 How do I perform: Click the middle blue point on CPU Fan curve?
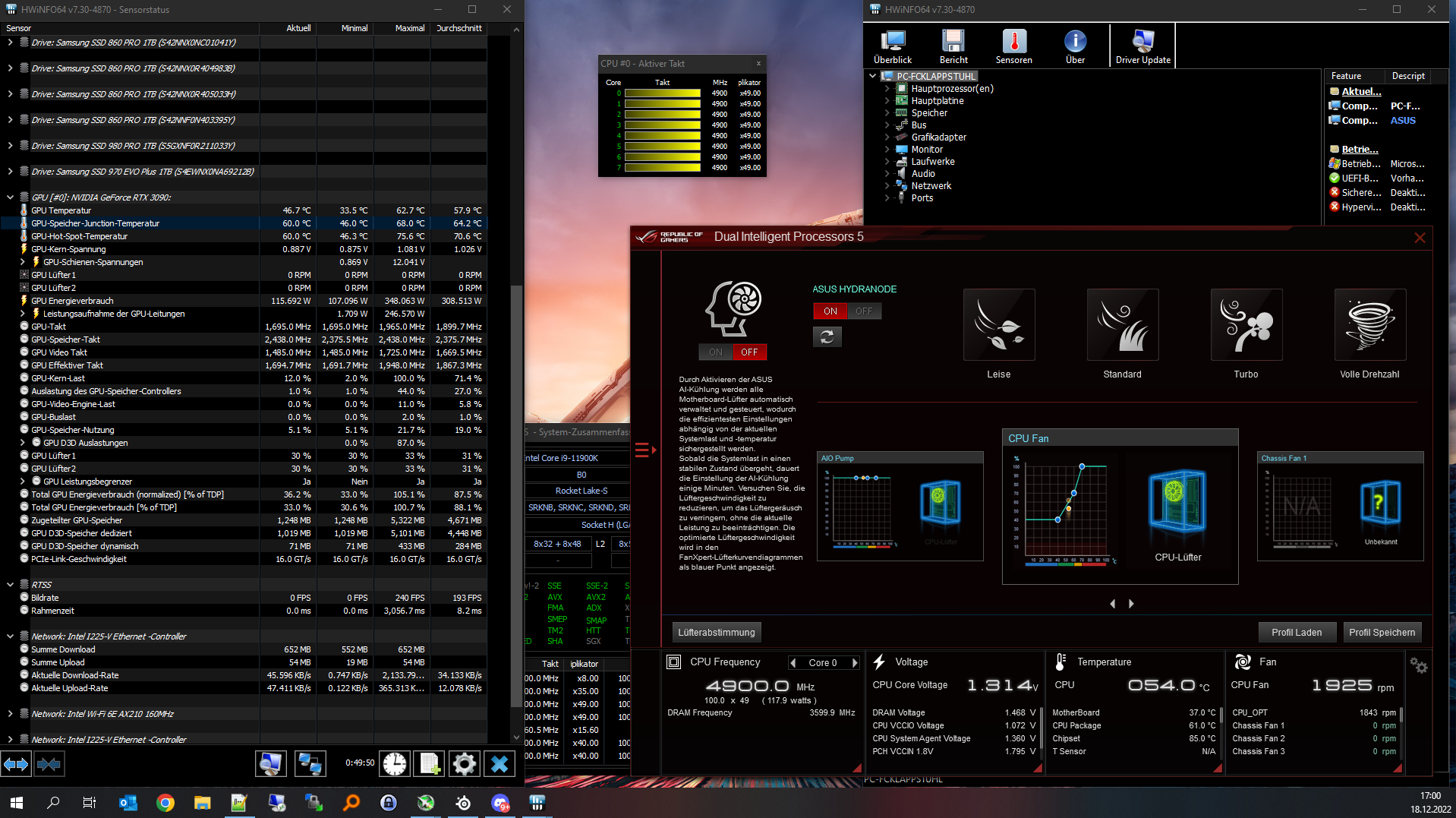[x=1073, y=494]
